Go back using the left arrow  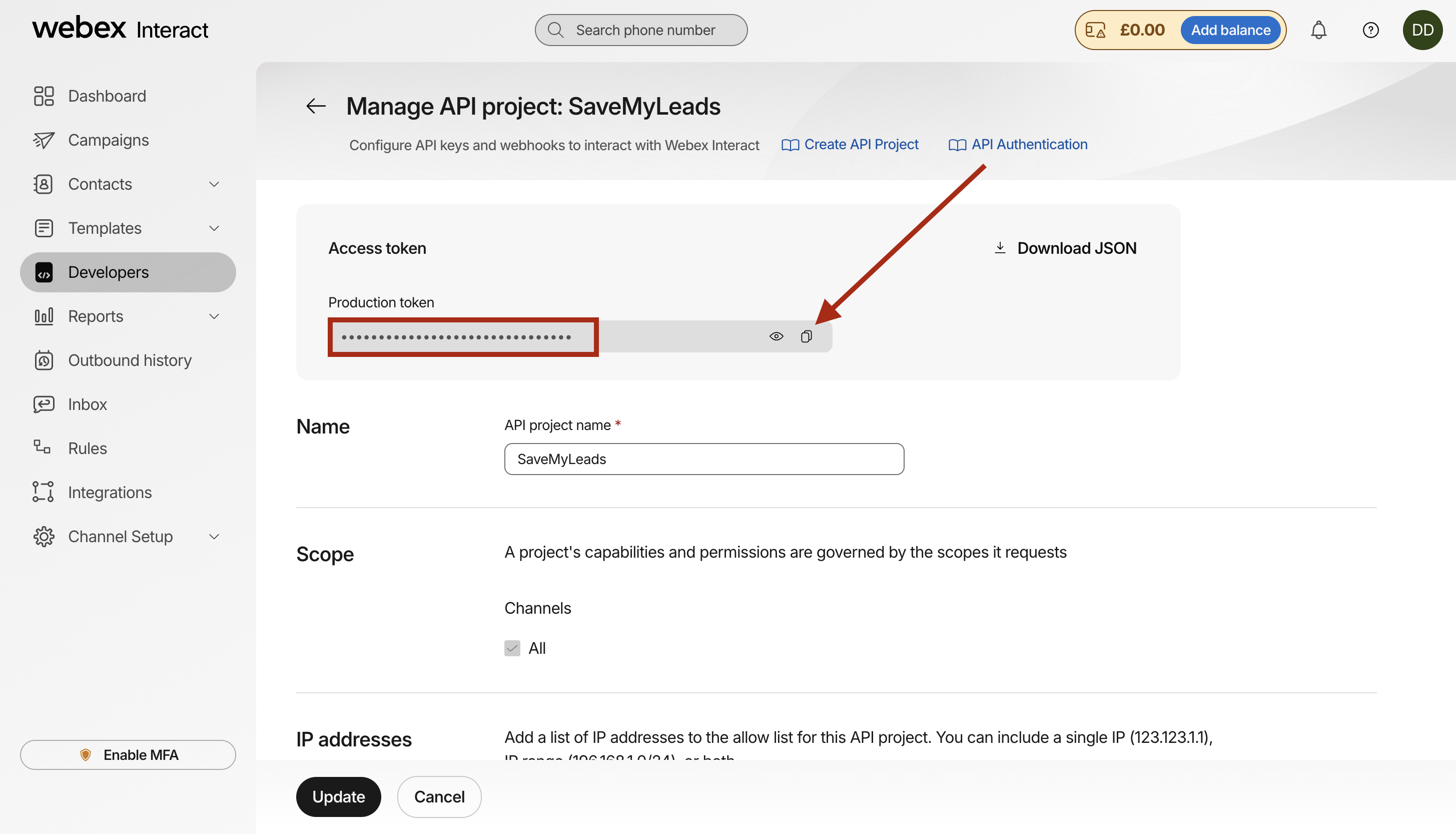click(315, 106)
